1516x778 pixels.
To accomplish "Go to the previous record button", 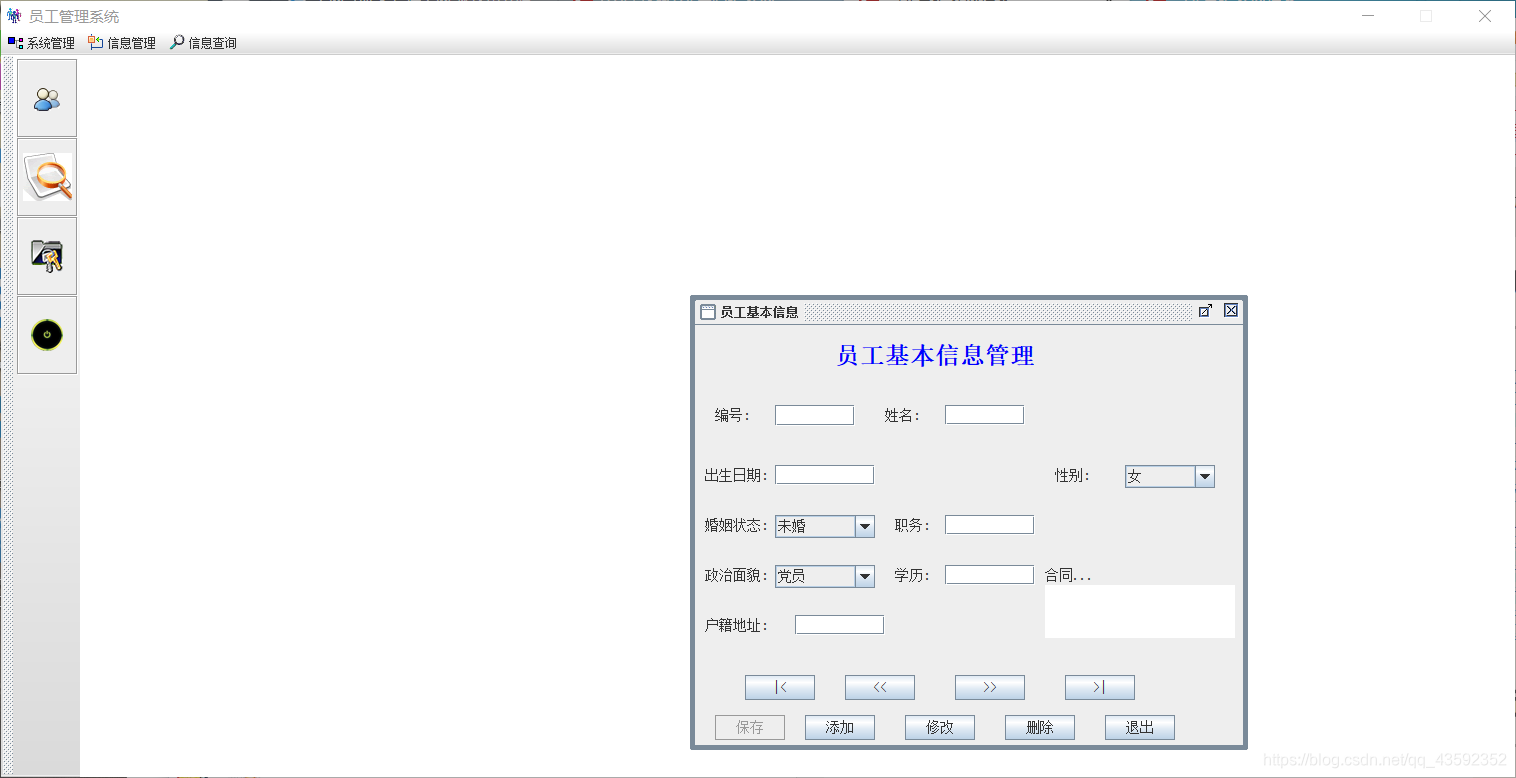I will pos(880,688).
